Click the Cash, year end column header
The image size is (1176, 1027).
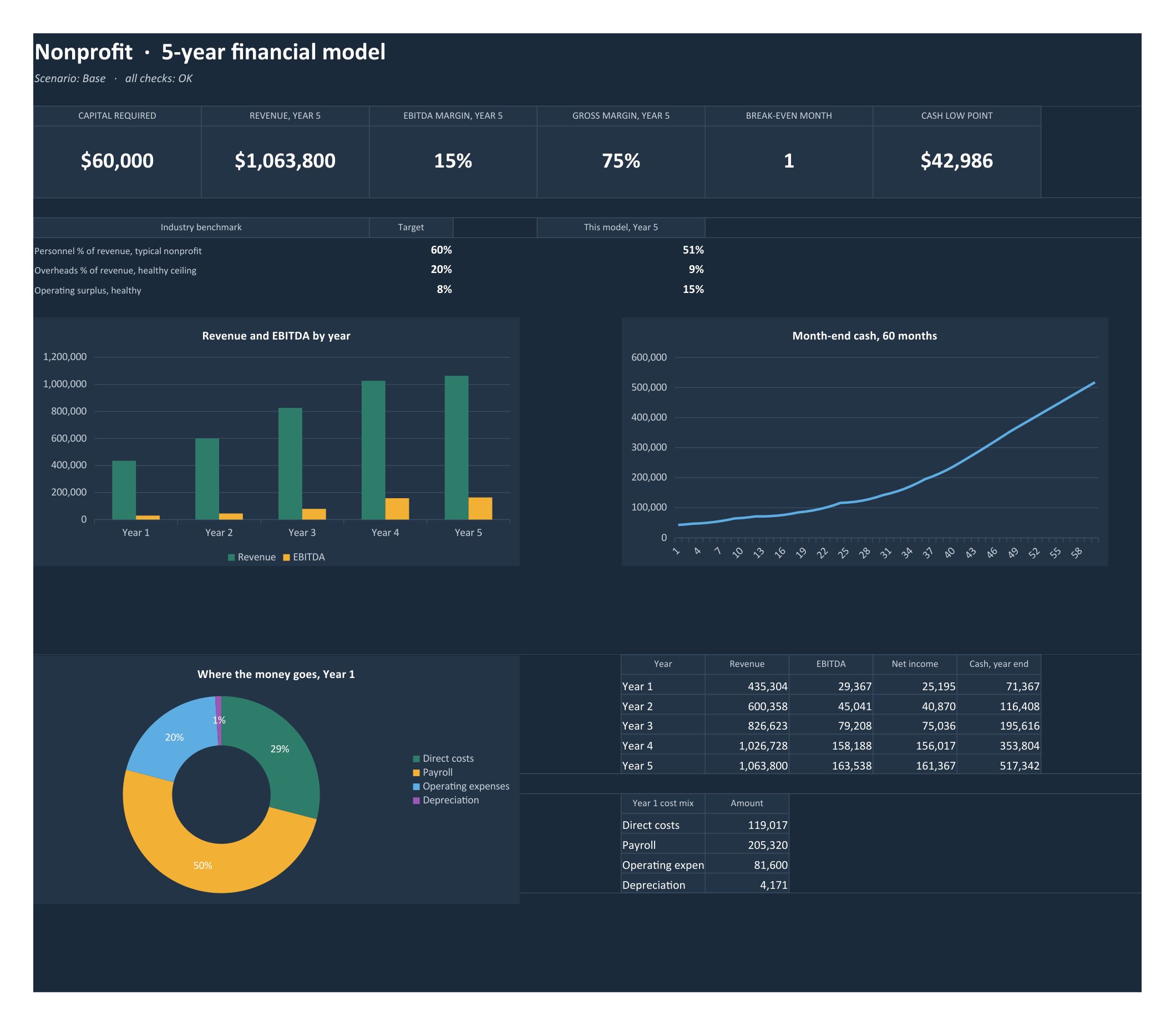(x=998, y=664)
